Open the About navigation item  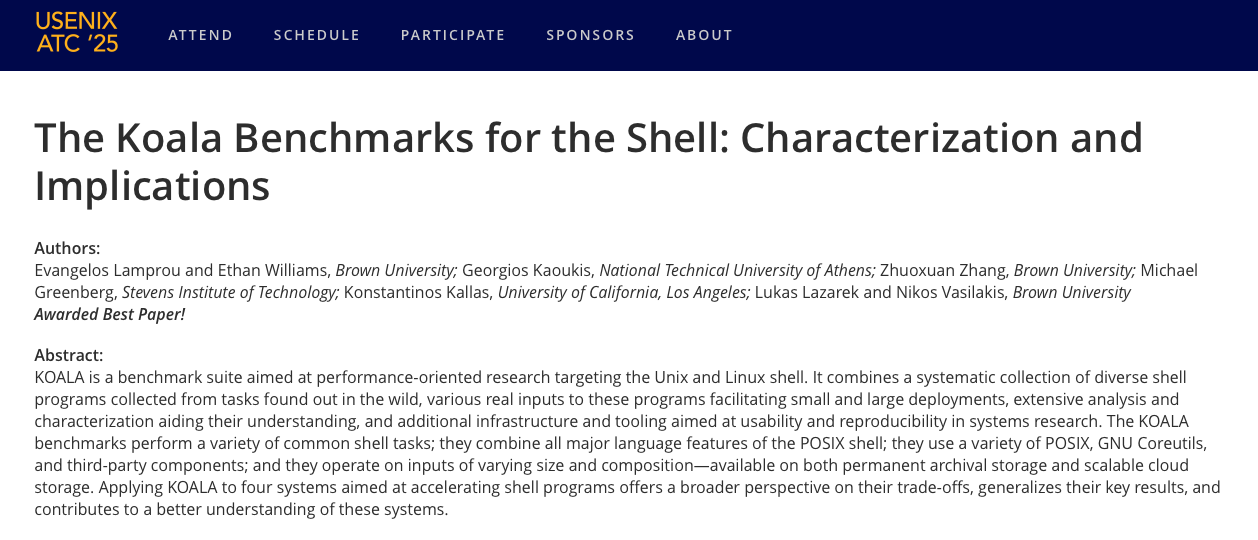pyautogui.click(x=704, y=35)
